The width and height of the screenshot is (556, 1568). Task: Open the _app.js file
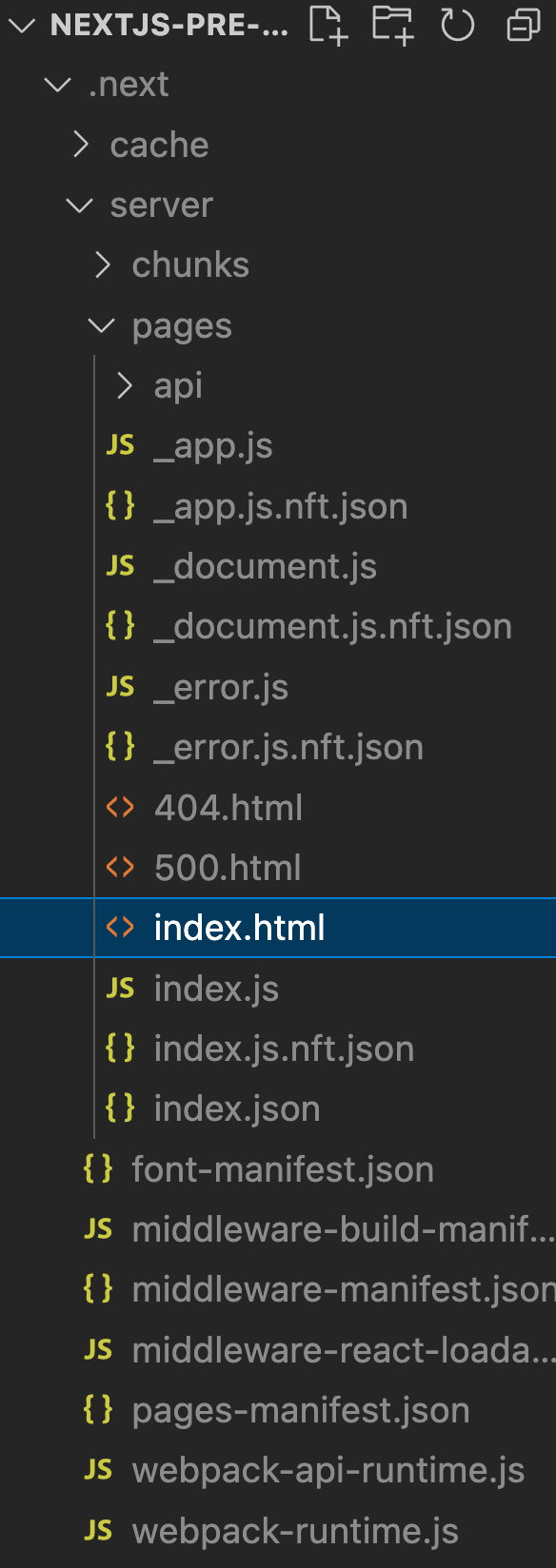pyautogui.click(x=213, y=446)
